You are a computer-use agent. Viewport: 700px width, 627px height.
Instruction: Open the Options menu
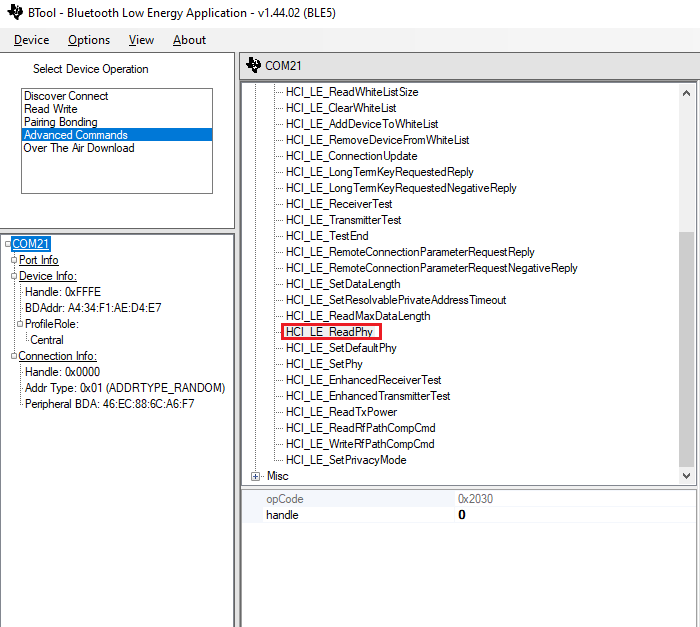(x=89, y=40)
